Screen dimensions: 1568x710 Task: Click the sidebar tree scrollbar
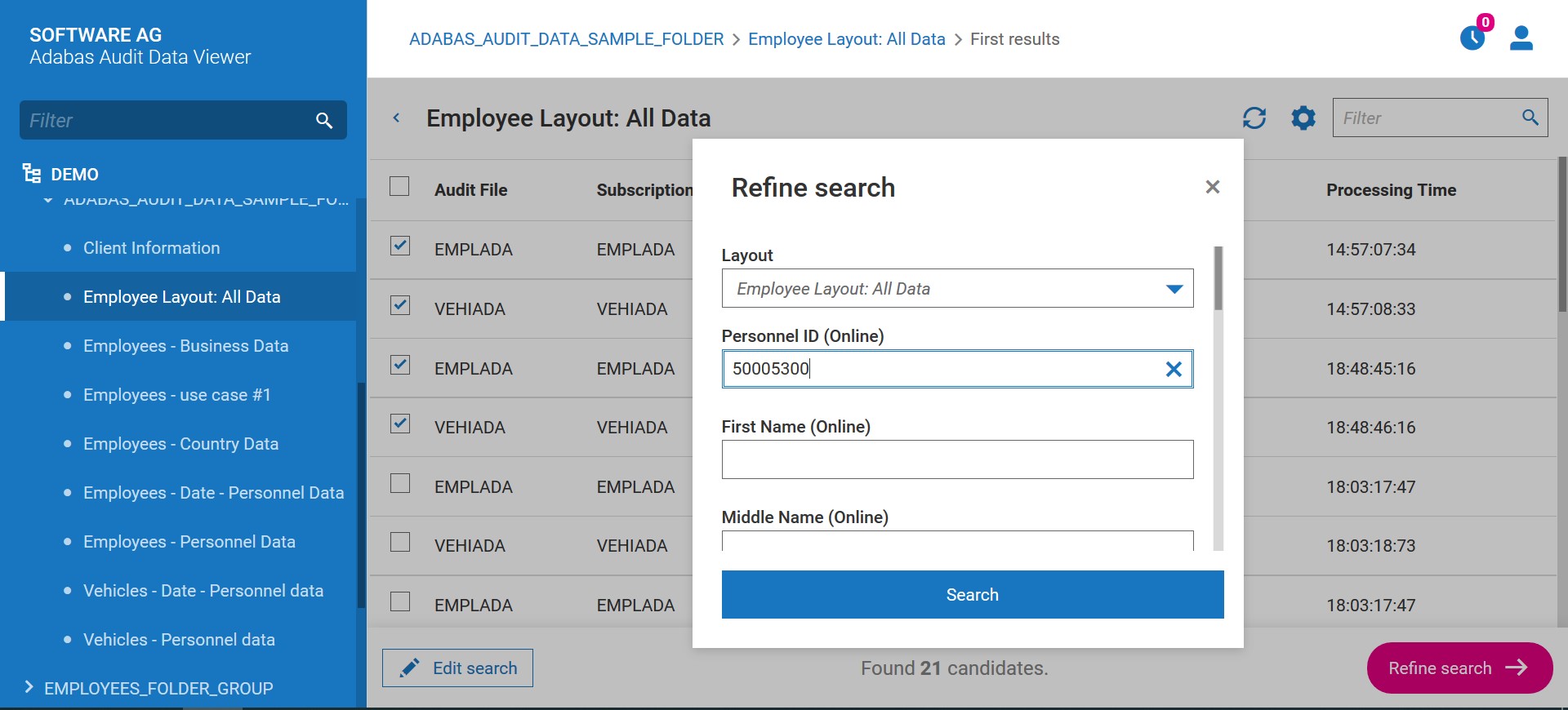coord(361,495)
